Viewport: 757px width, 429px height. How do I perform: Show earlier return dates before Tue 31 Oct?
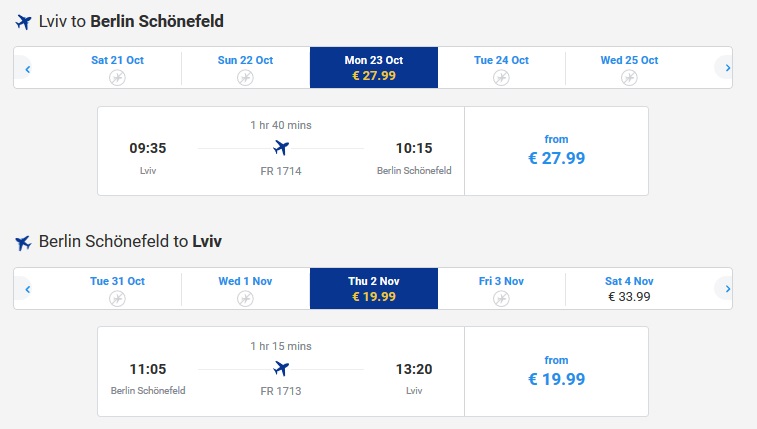28,290
